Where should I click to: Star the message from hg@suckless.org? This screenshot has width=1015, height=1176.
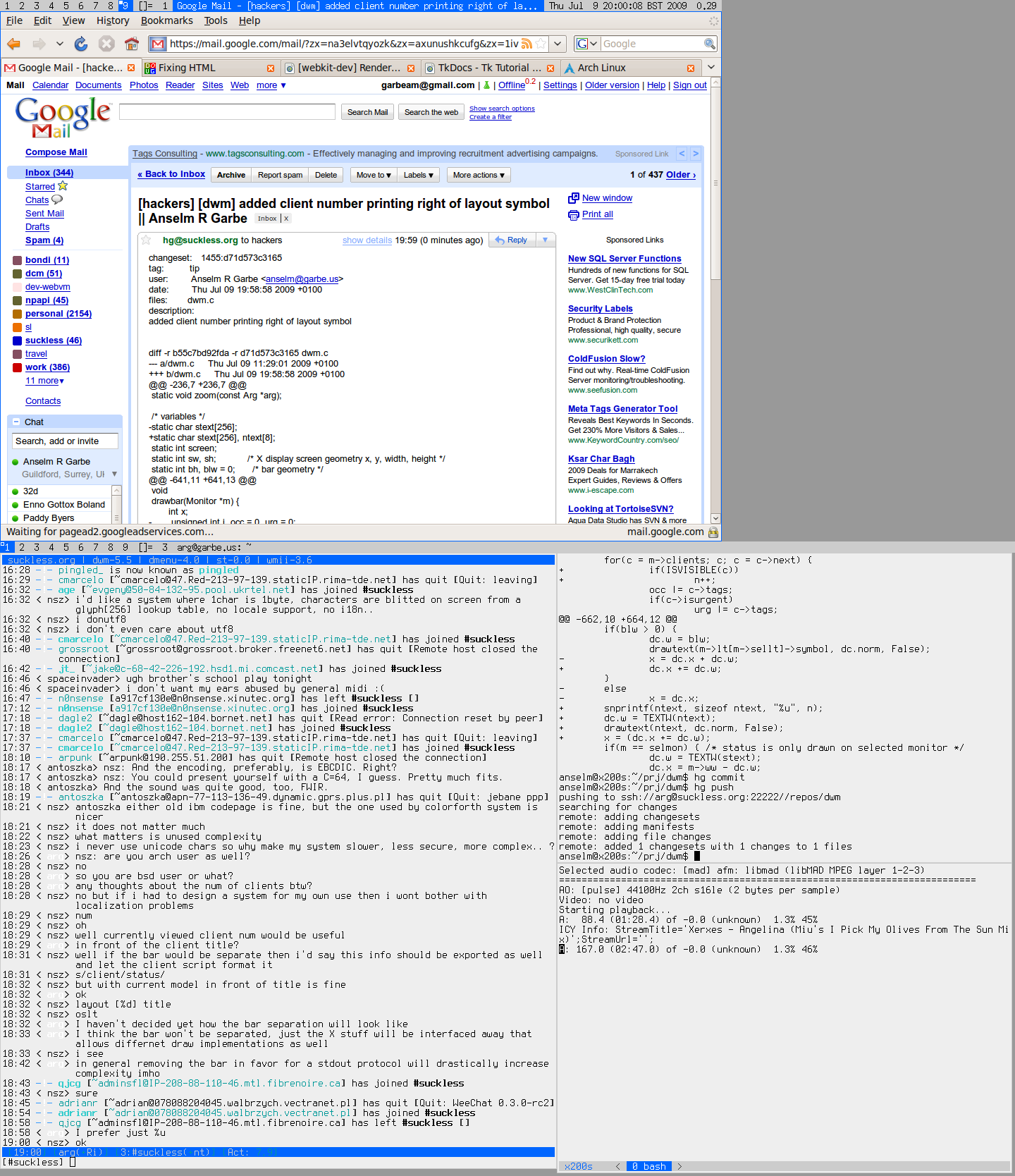(x=147, y=240)
